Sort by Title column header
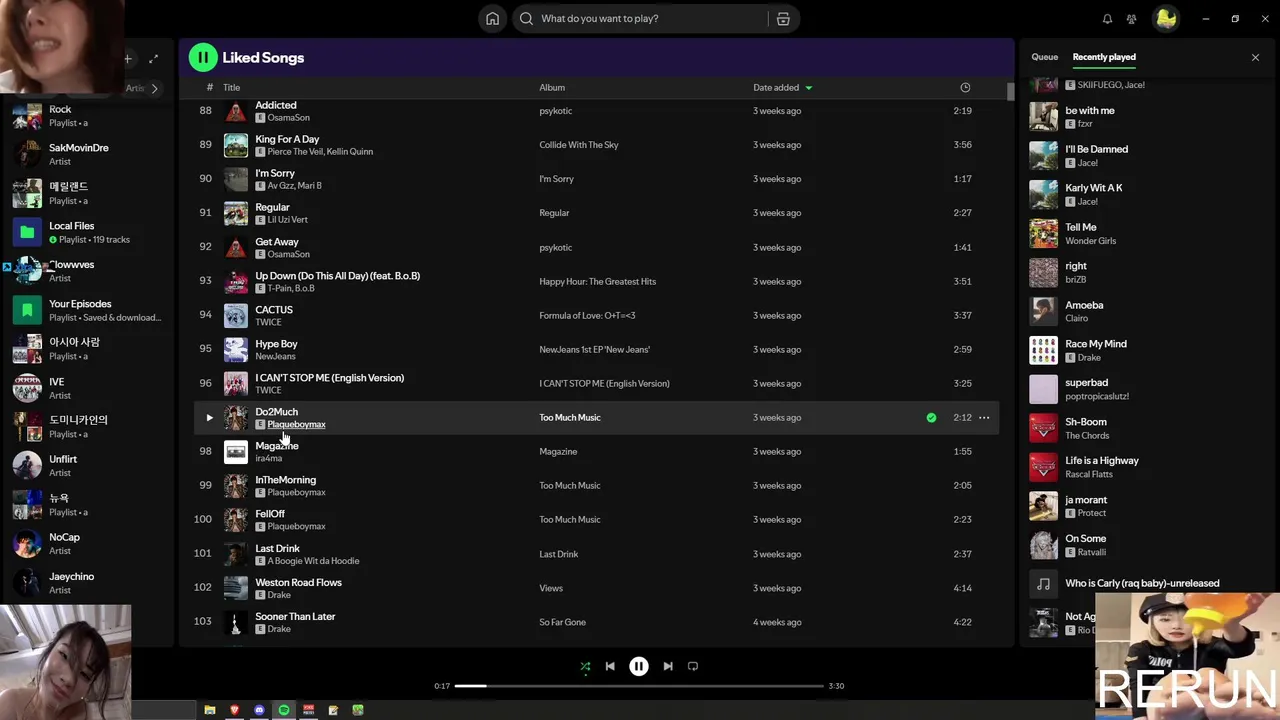The width and height of the screenshot is (1280, 720). click(x=231, y=88)
